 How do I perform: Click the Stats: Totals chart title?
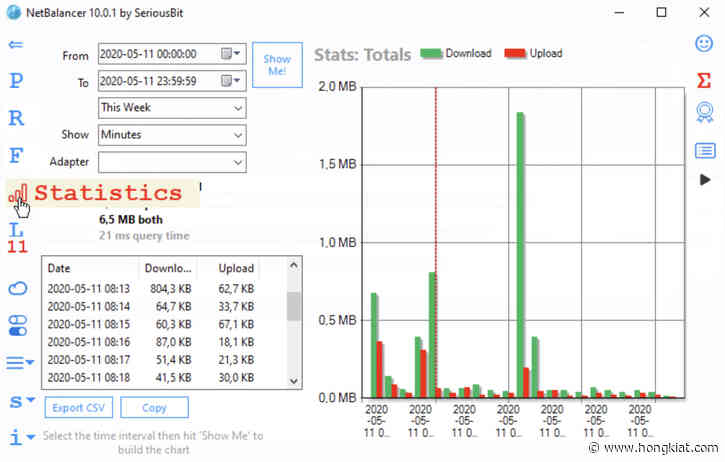click(362, 55)
